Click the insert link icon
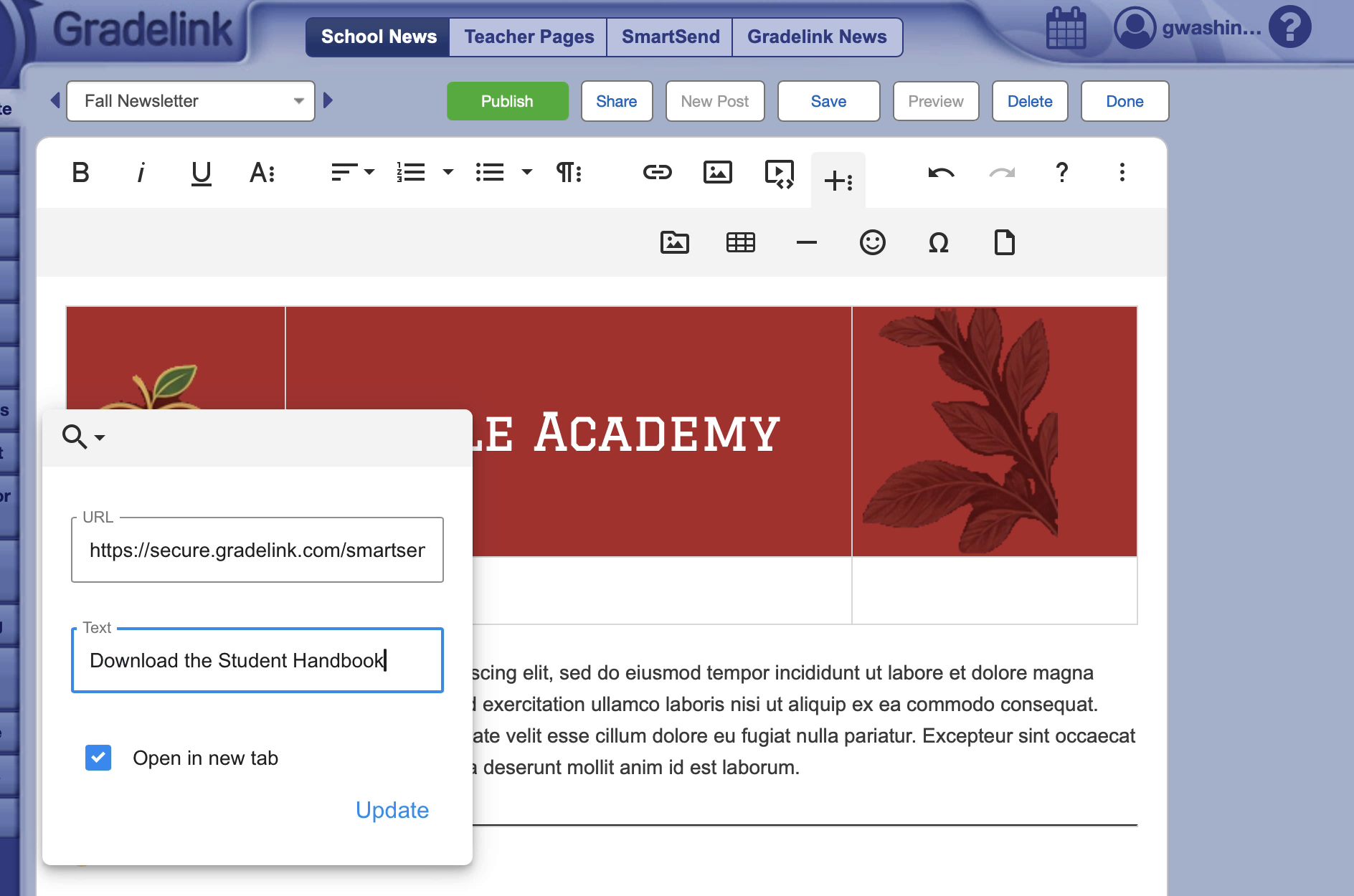This screenshot has height=896, width=1354. point(657,172)
